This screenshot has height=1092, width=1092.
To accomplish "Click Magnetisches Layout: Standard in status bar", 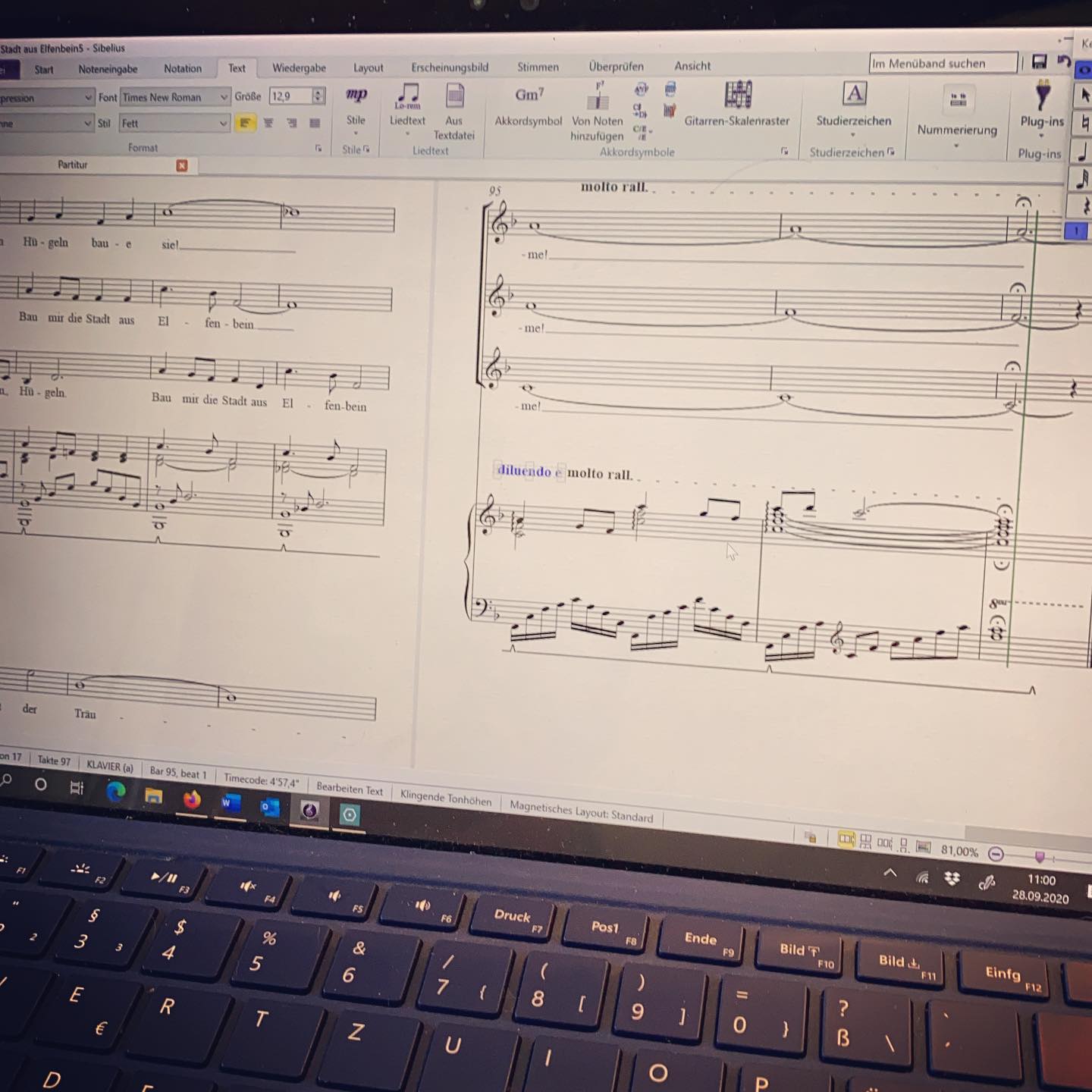I will pos(582,811).
